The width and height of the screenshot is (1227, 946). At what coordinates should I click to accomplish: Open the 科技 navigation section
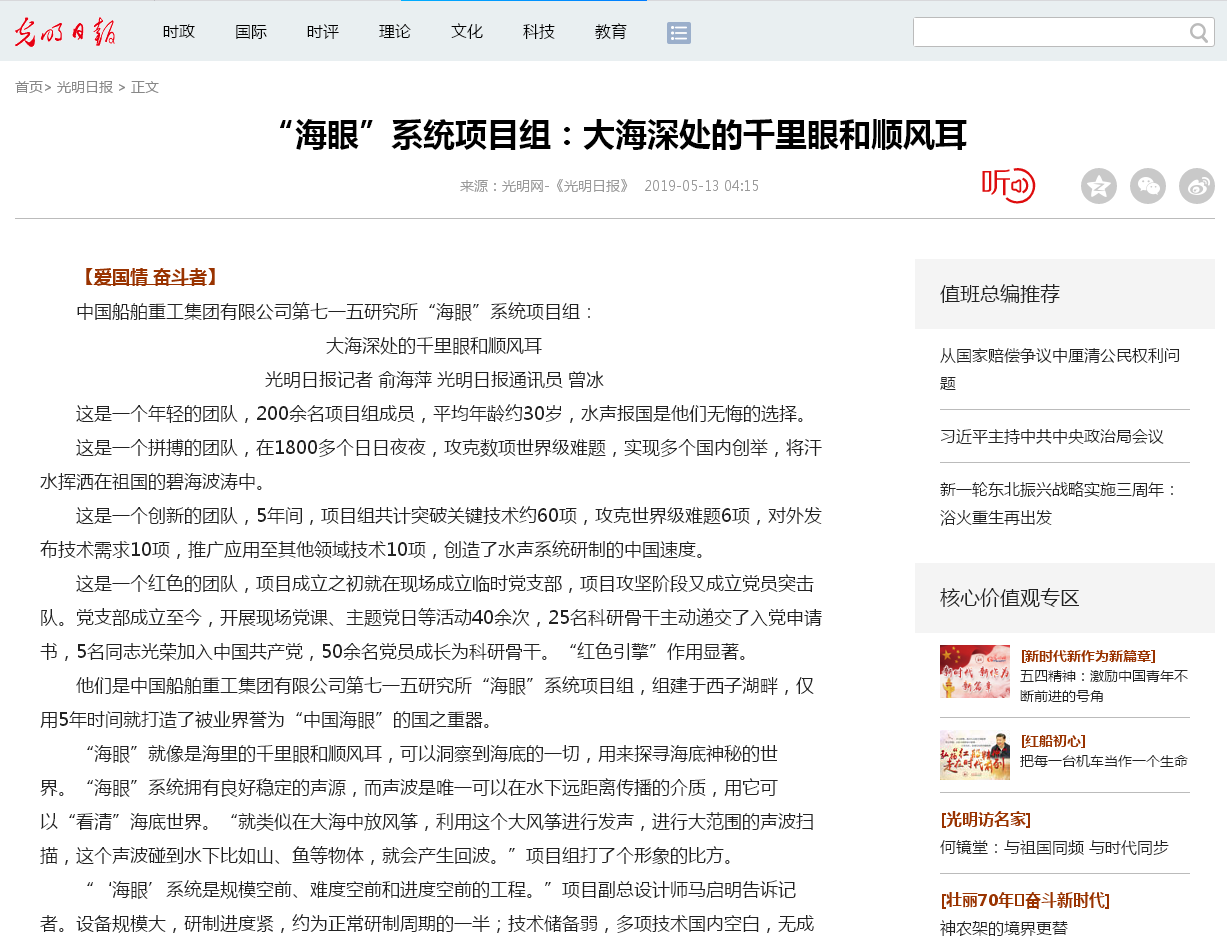(539, 32)
